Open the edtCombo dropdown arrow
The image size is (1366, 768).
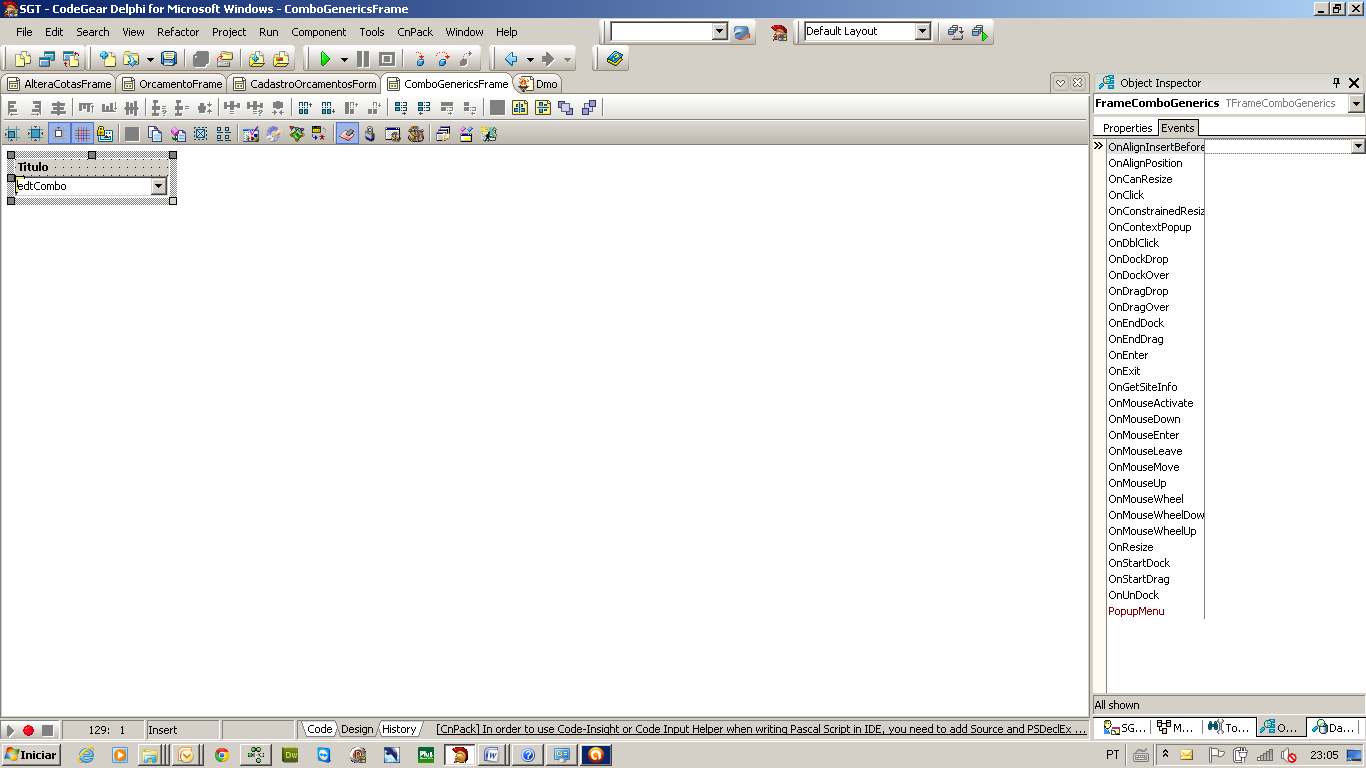click(x=158, y=186)
